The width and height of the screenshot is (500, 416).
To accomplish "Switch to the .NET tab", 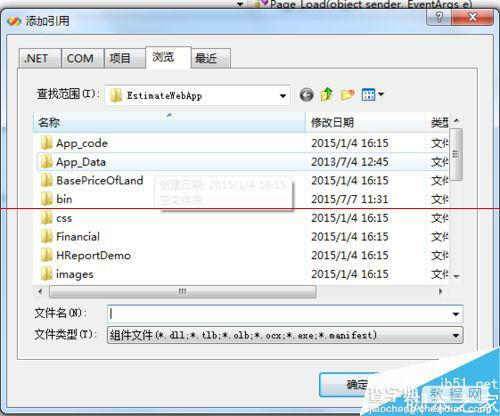I will [40, 58].
